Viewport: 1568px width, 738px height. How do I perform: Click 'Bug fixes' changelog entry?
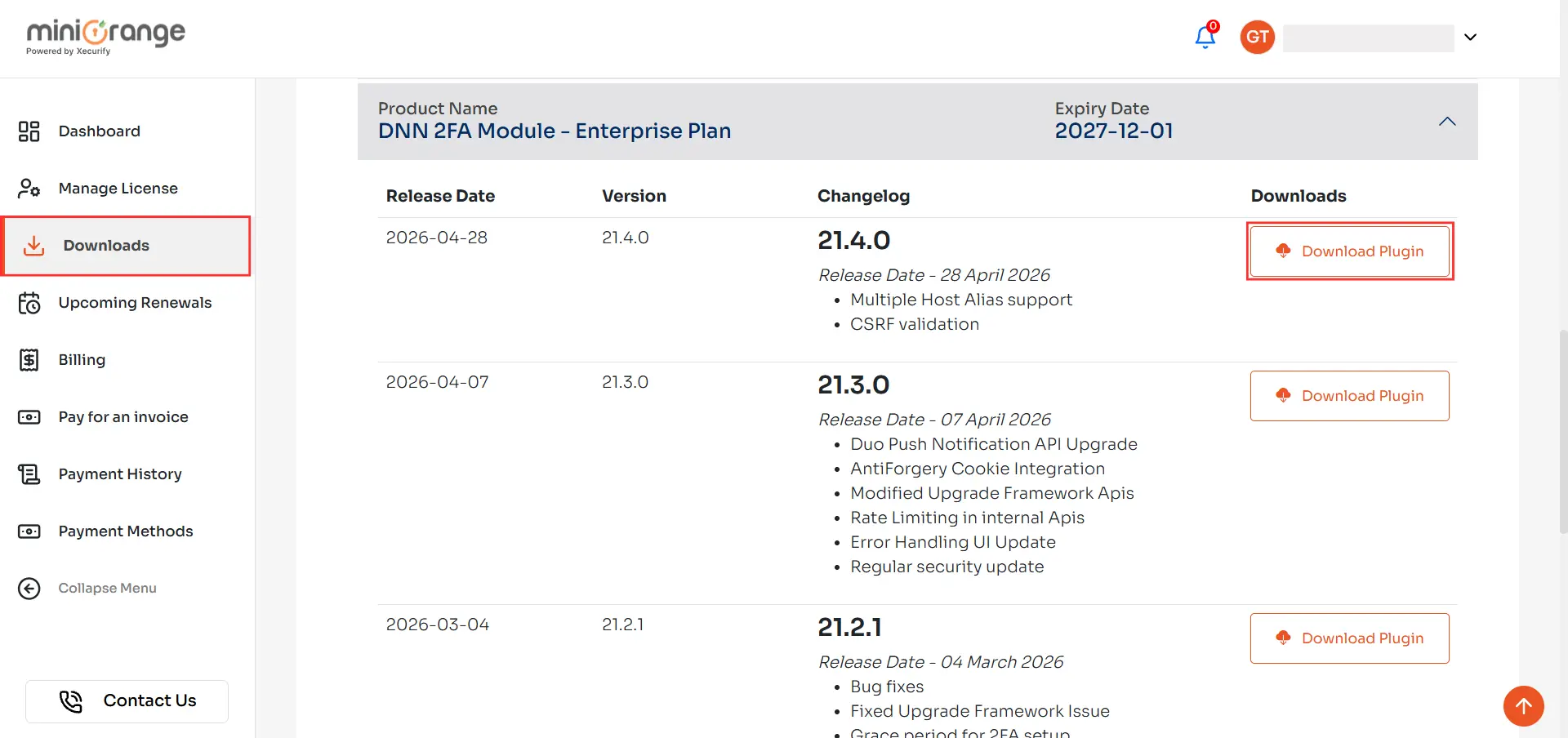[x=887, y=687]
